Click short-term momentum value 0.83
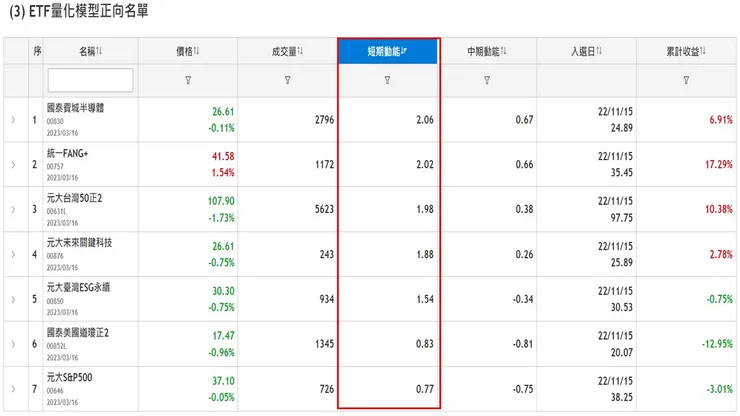The width and height of the screenshot is (740, 416). coord(425,344)
